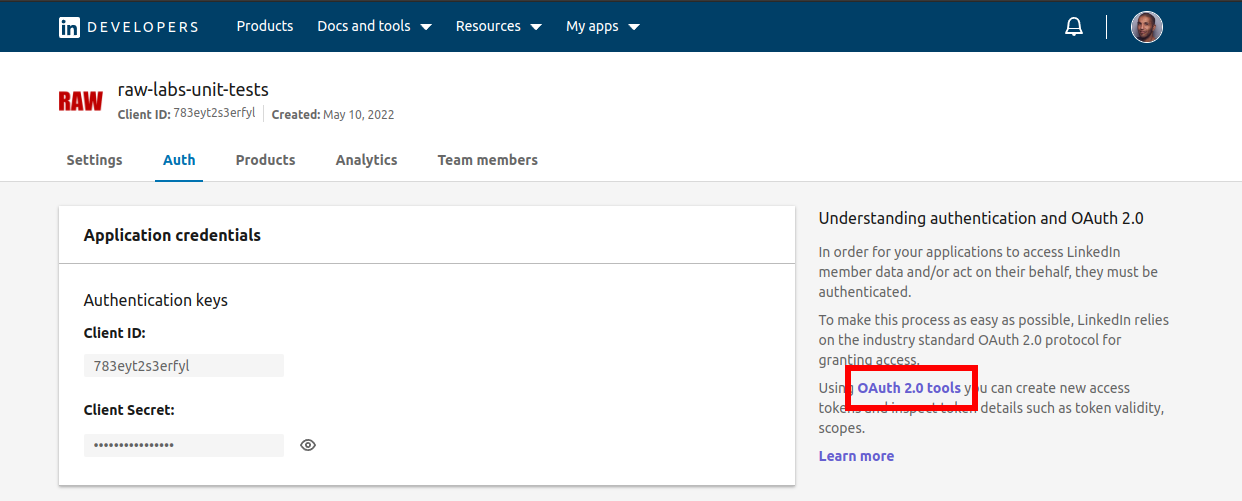Click the Application credentials heading
Image resolution: width=1242 pixels, height=501 pixels.
tap(172, 236)
